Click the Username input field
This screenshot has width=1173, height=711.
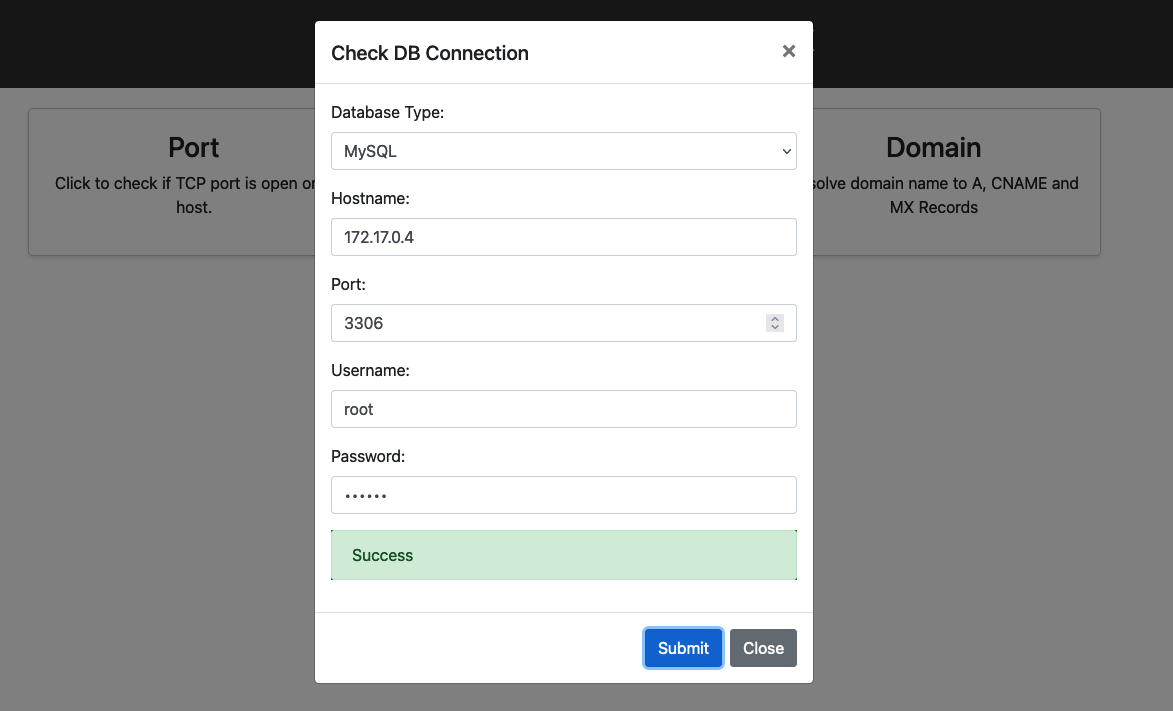[x=563, y=409]
